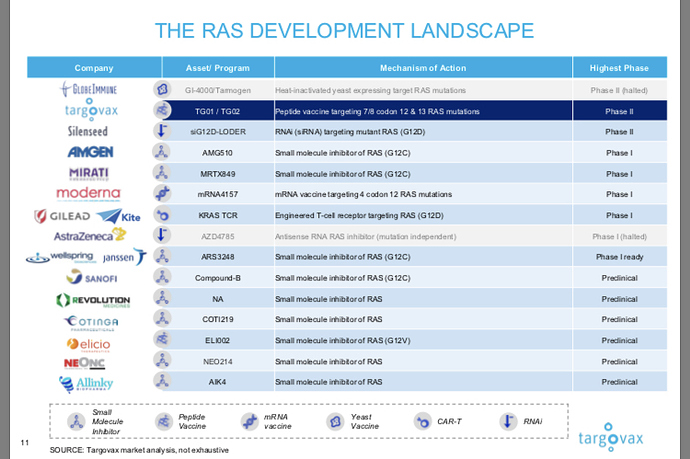
Task: Click the Janssen logo
Action: coord(125,257)
